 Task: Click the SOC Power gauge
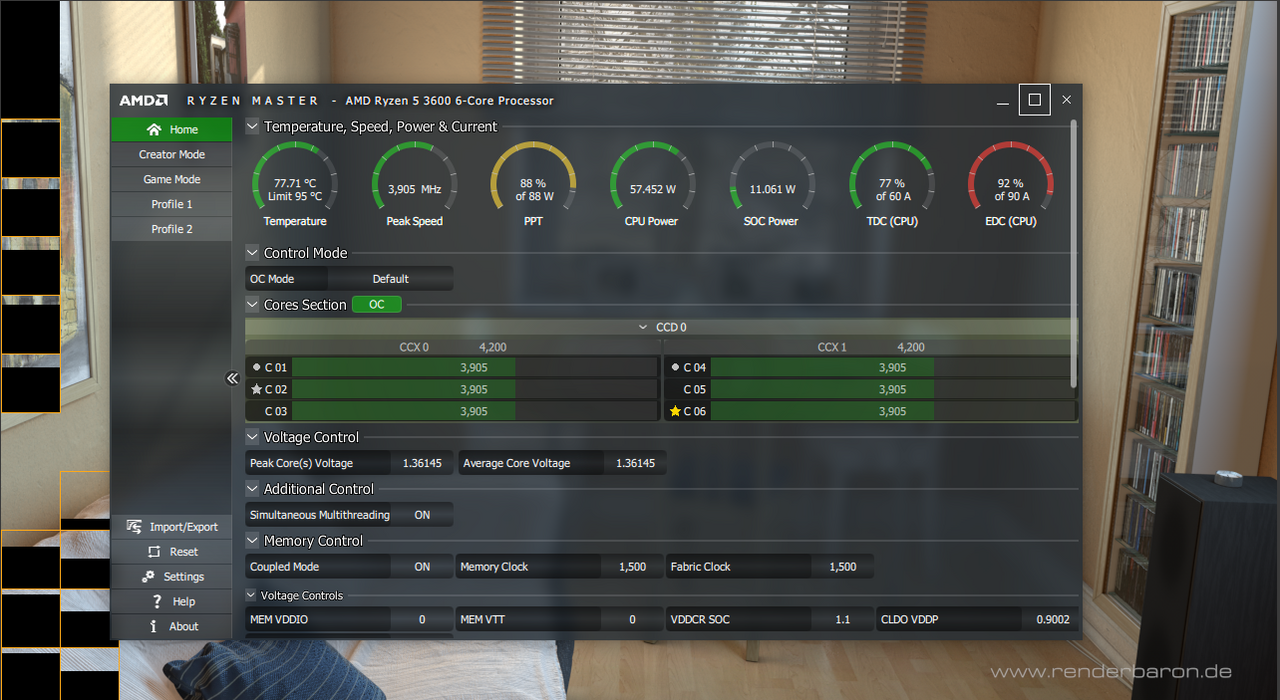771,185
